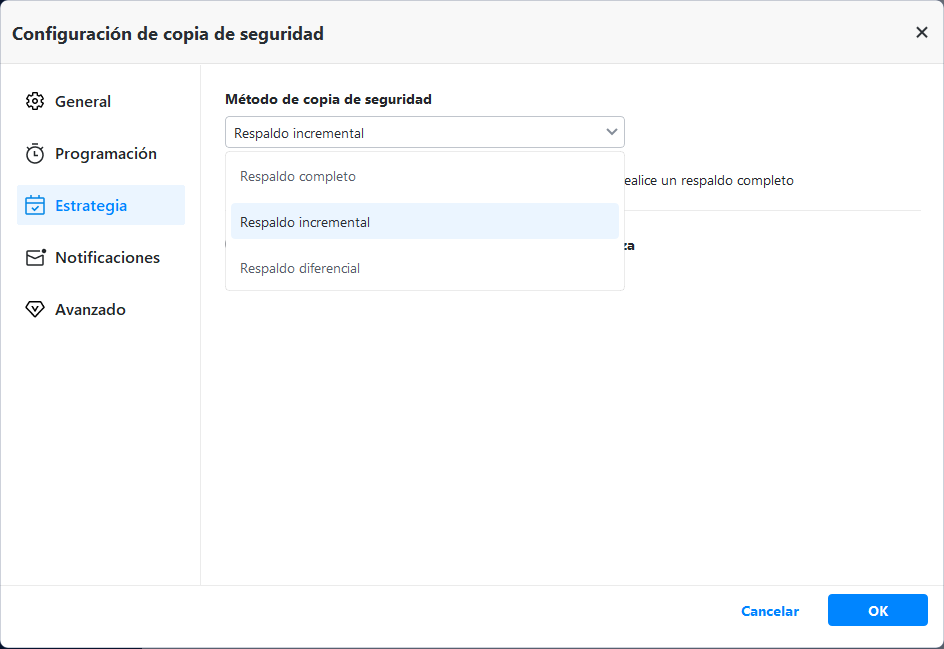Screen dimensions: 944x649
Task: Click the envelope icon for Notificaciones
Action: pos(35,258)
